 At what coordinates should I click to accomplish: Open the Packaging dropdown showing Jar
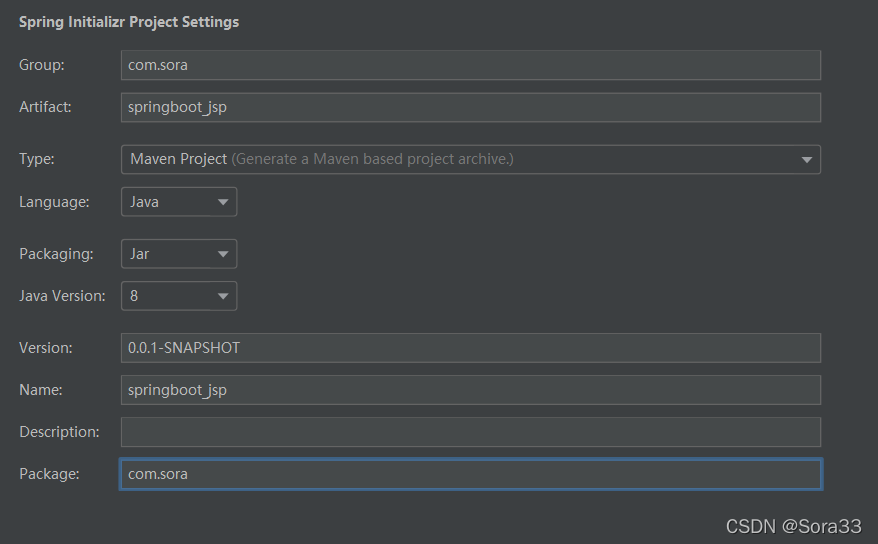pos(179,254)
